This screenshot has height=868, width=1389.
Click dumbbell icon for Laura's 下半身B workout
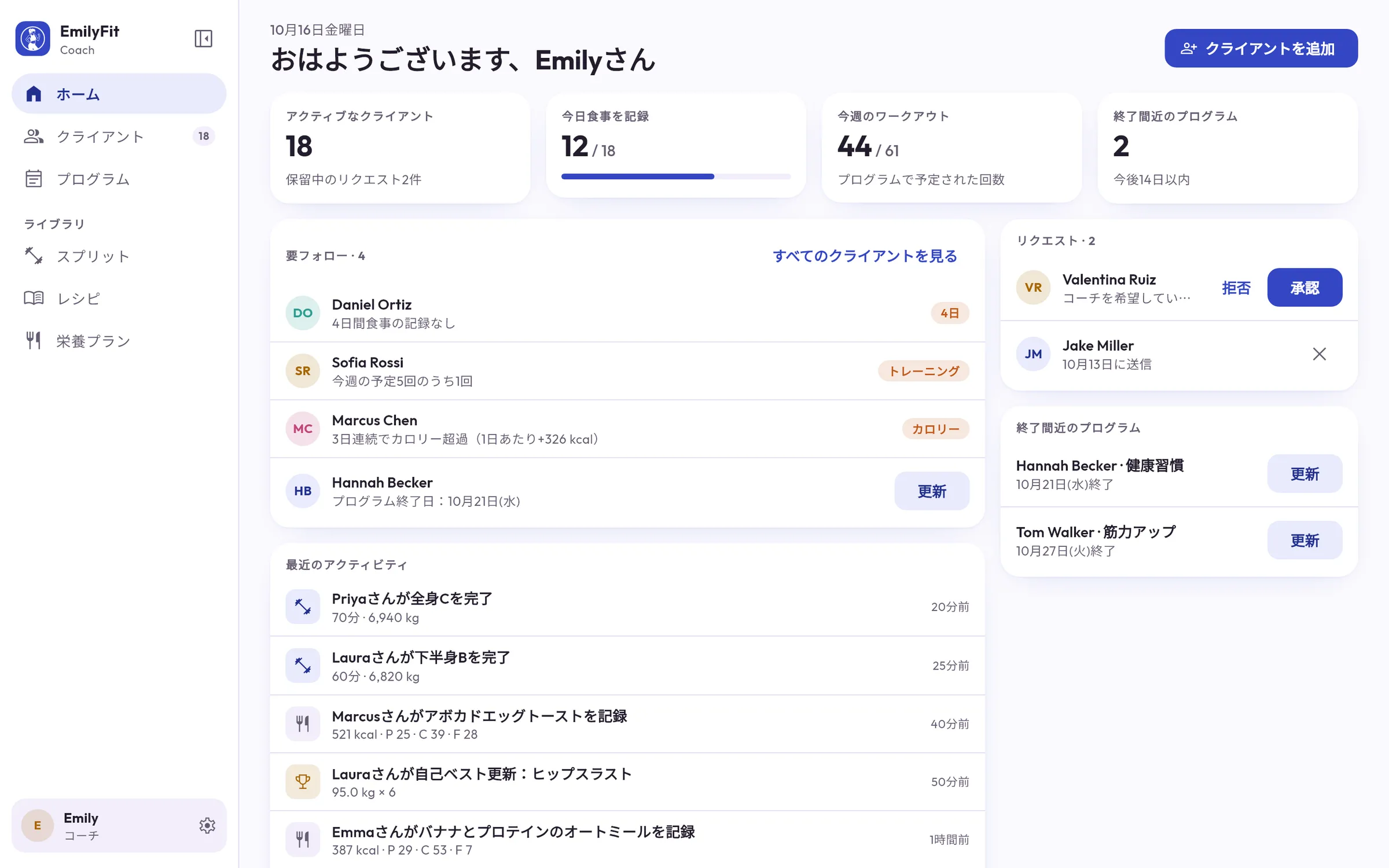pos(303,665)
